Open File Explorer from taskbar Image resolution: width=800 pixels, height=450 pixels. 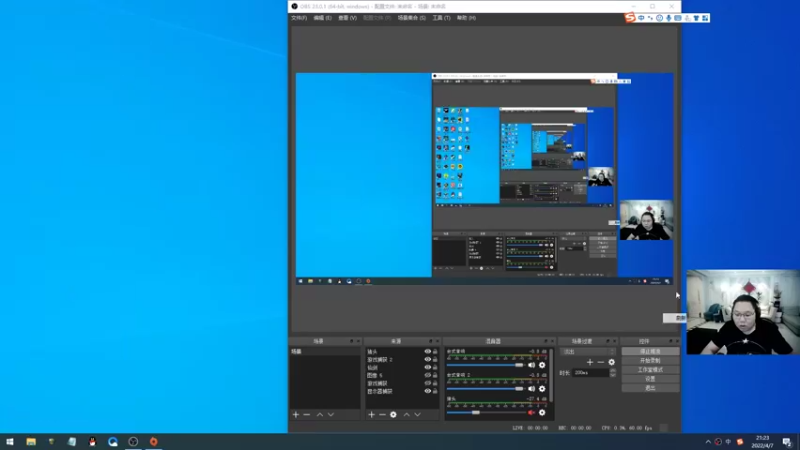(x=31, y=442)
